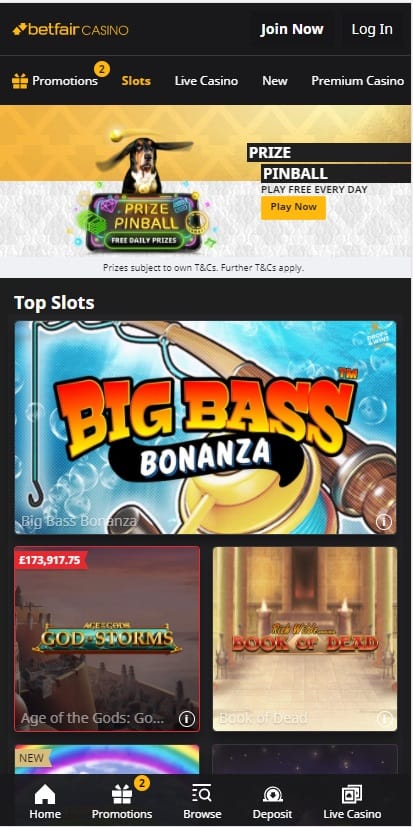Click the Betfair Casino logo
Image resolution: width=413 pixels, height=827 pixels.
pyautogui.click(x=70, y=30)
